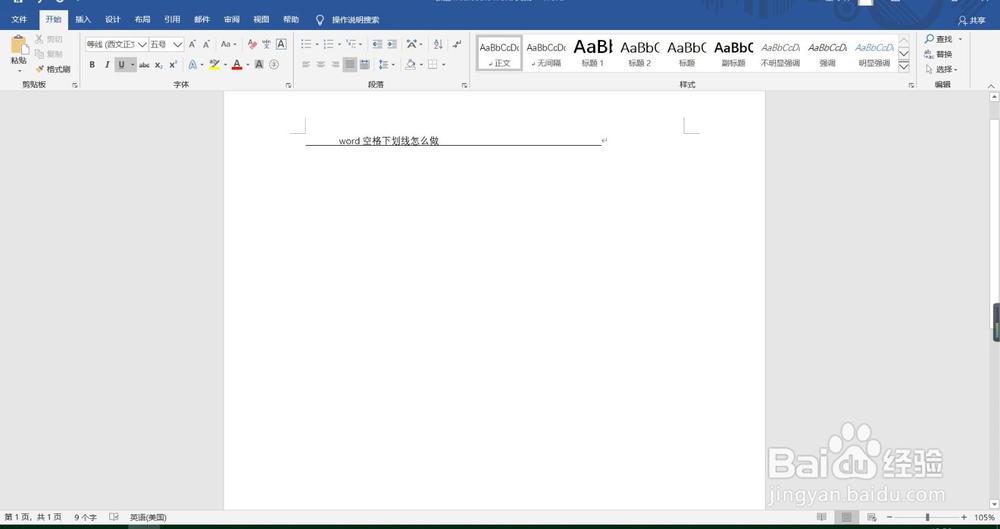The height and width of the screenshot is (529, 1000).
Task: Switch to Web Layout view icon
Action: coord(872,517)
